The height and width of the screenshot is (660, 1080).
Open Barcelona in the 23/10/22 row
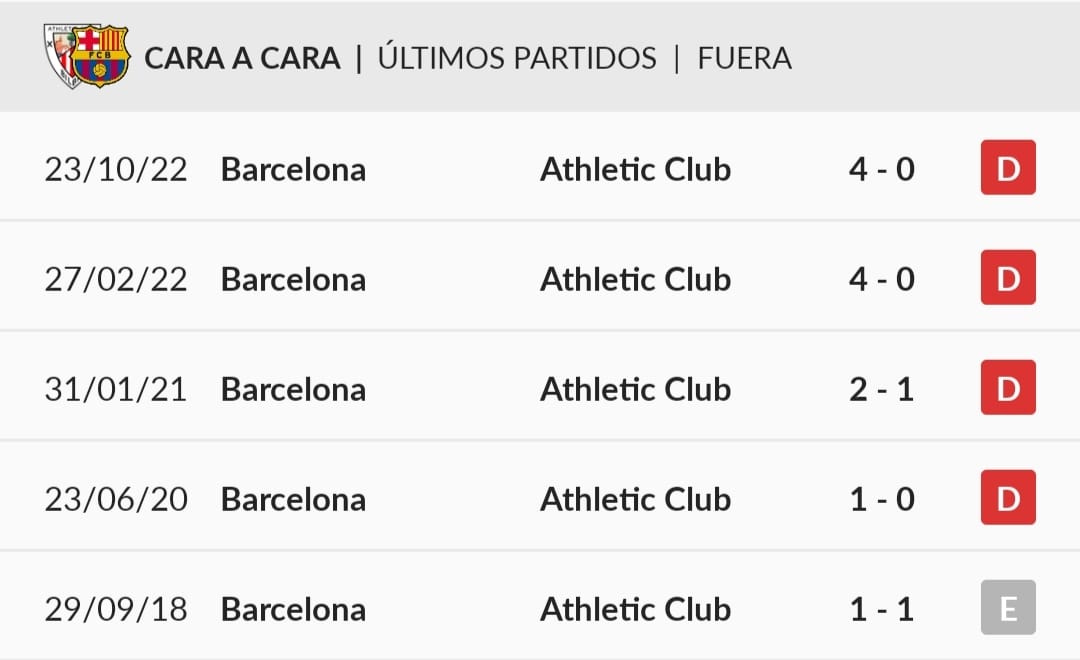click(x=293, y=169)
